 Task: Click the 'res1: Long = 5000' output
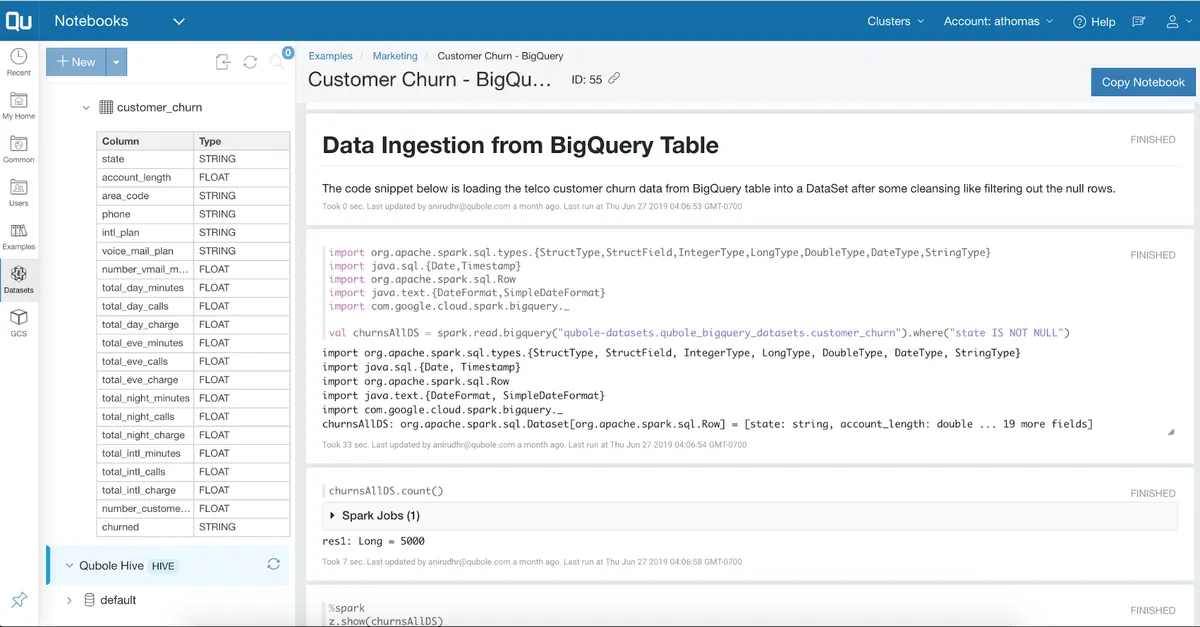(374, 541)
